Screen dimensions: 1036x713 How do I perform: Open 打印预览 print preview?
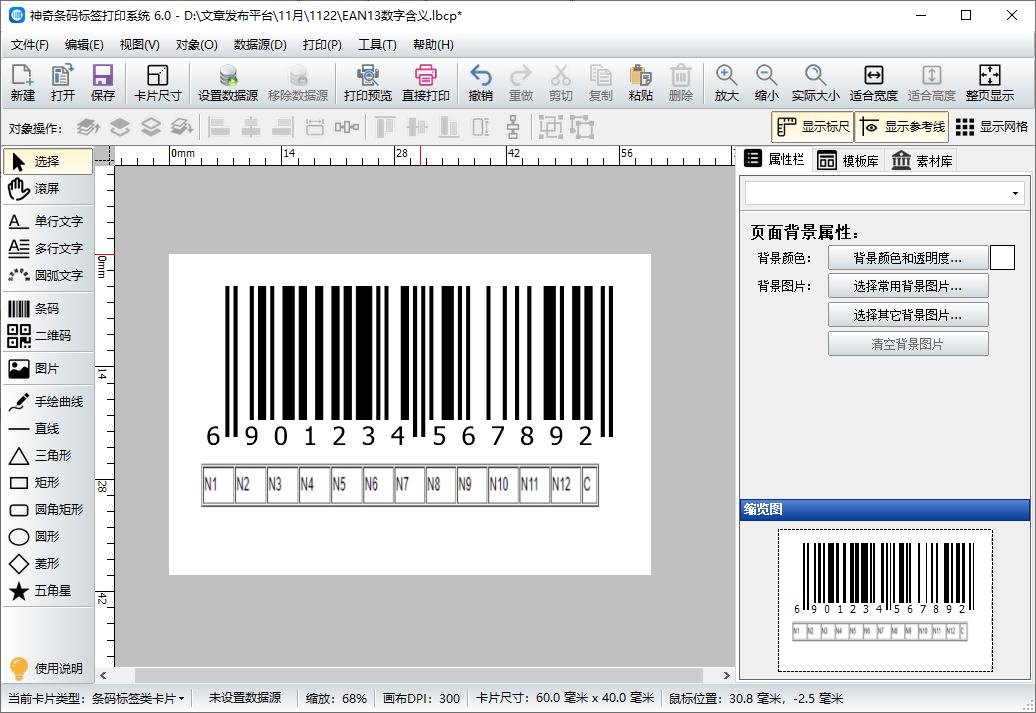point(367,83)
